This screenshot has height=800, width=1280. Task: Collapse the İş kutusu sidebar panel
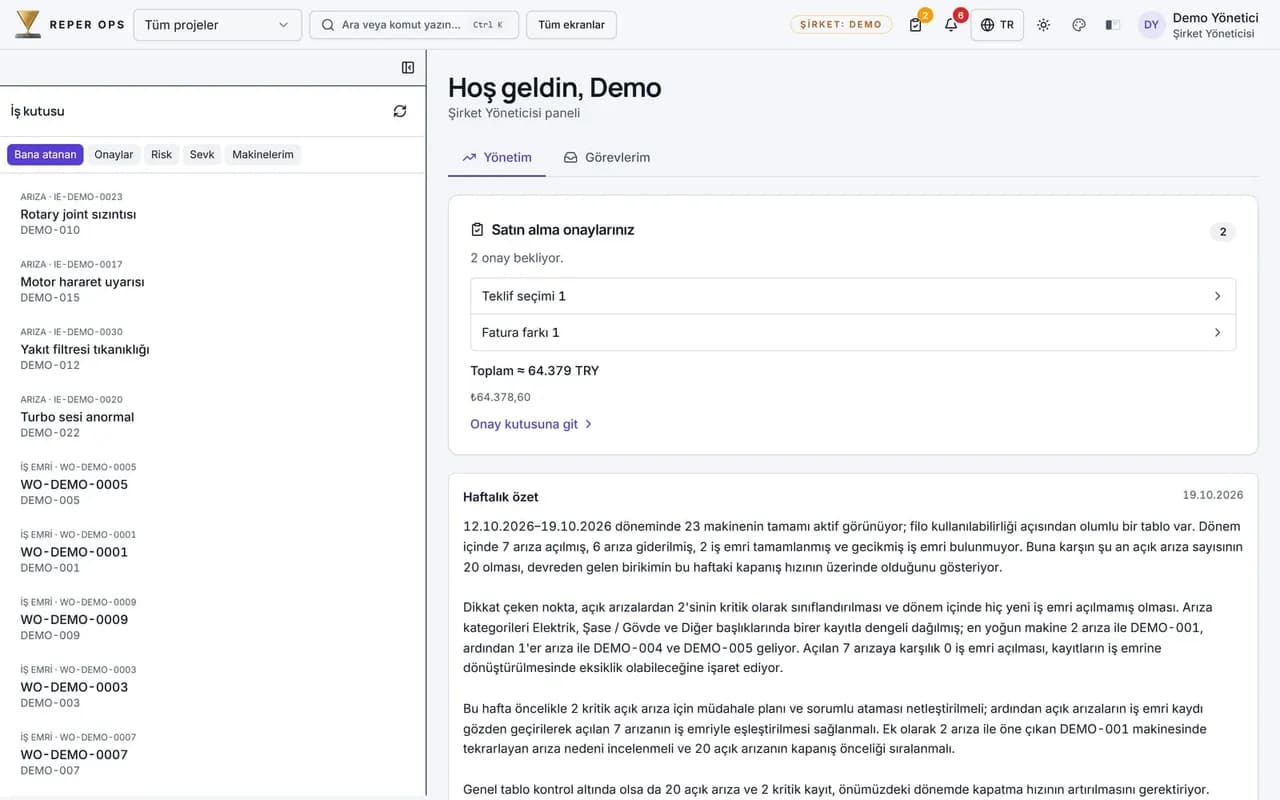pos(408,68)
